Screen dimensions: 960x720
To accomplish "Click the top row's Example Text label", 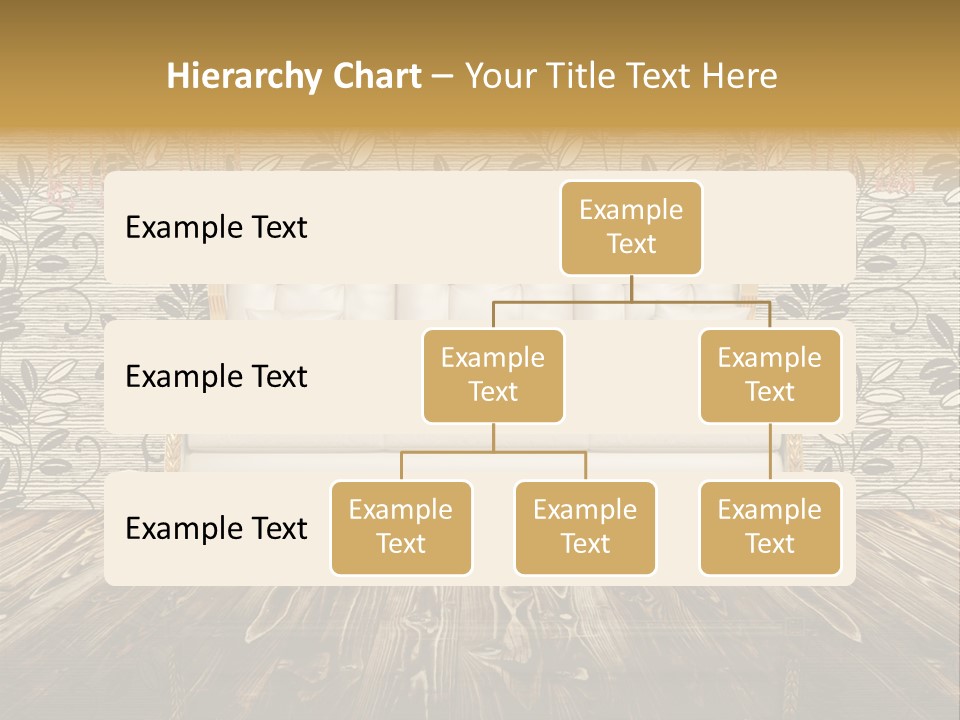I will coord(216,227).
